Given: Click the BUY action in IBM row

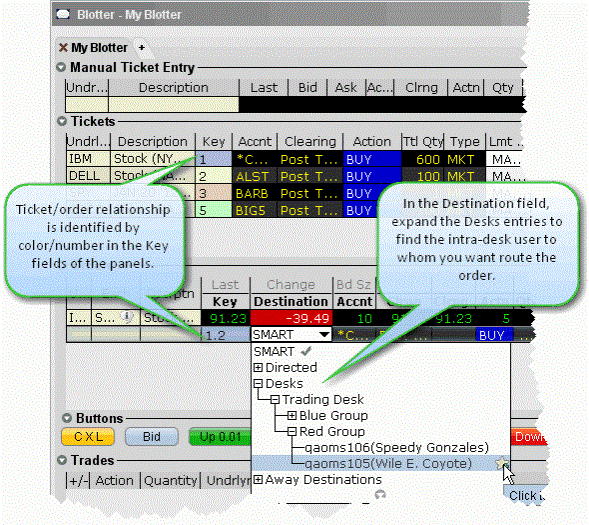Looking at the screenshot, I should coord(372,159).
